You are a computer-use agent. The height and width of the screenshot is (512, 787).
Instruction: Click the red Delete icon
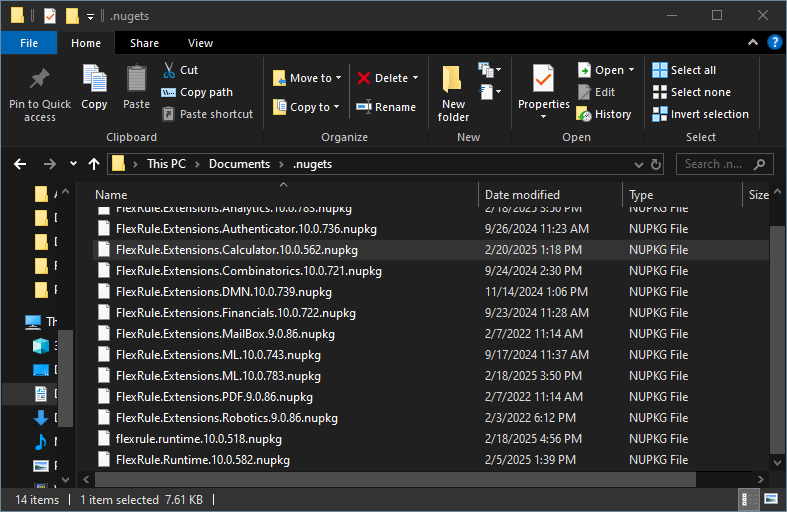pos(364,78)
